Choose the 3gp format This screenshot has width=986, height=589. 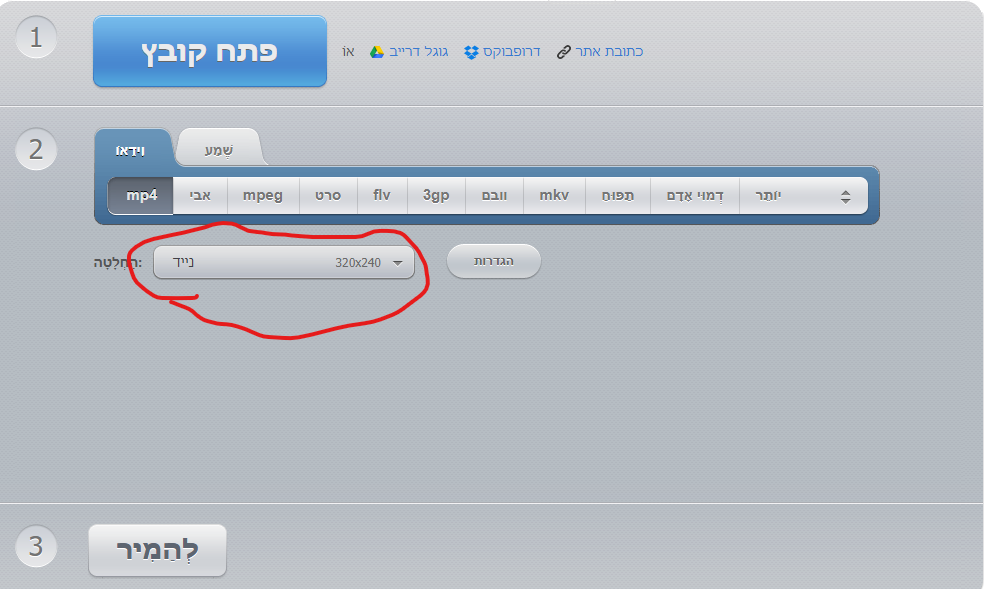point(436,195)
